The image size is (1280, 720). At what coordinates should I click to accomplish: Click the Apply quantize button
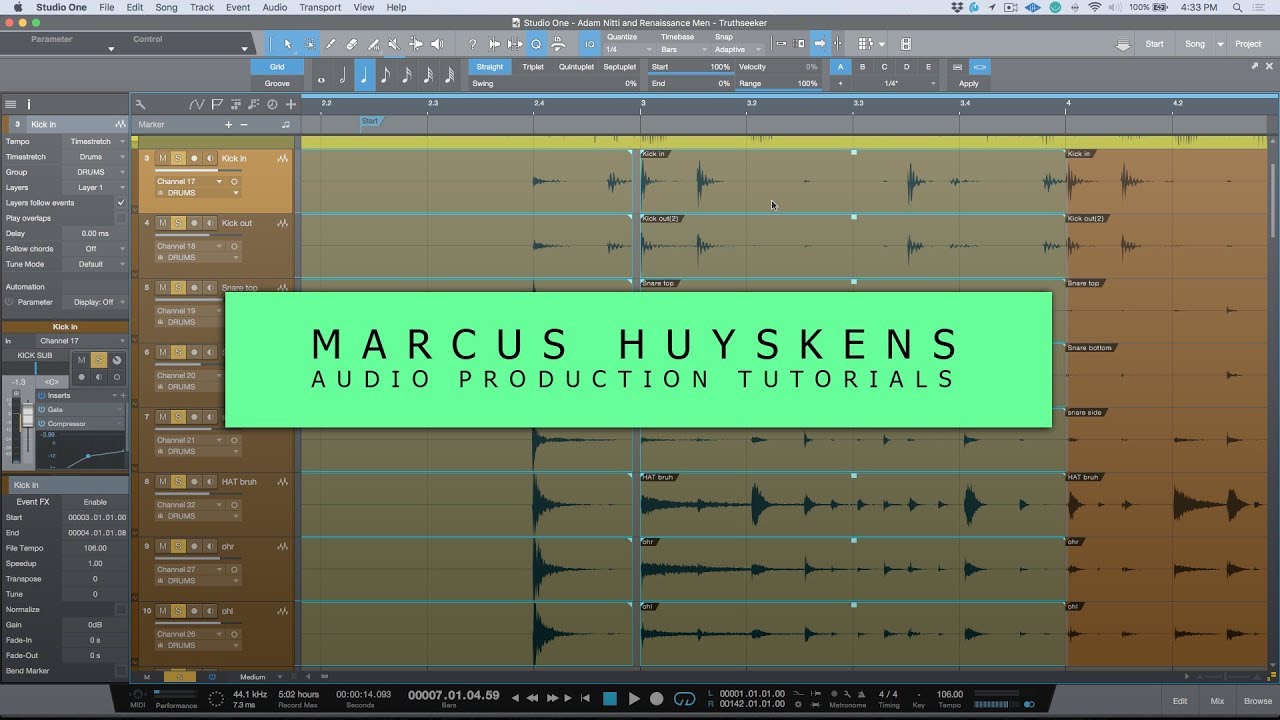pyautogui.click(x=969, y=83)
